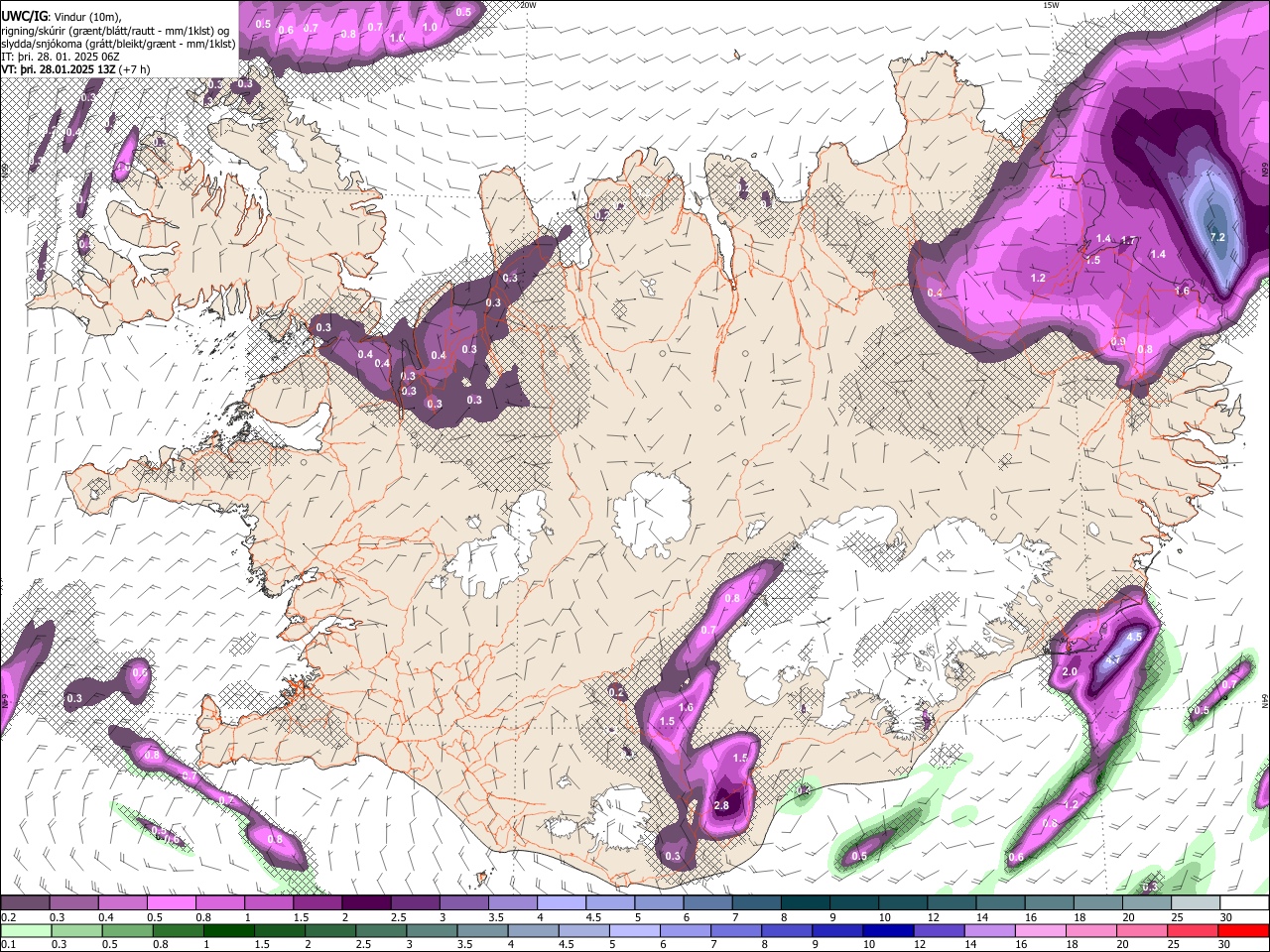Select the dark green 1 legend swatch

[227, 930]
